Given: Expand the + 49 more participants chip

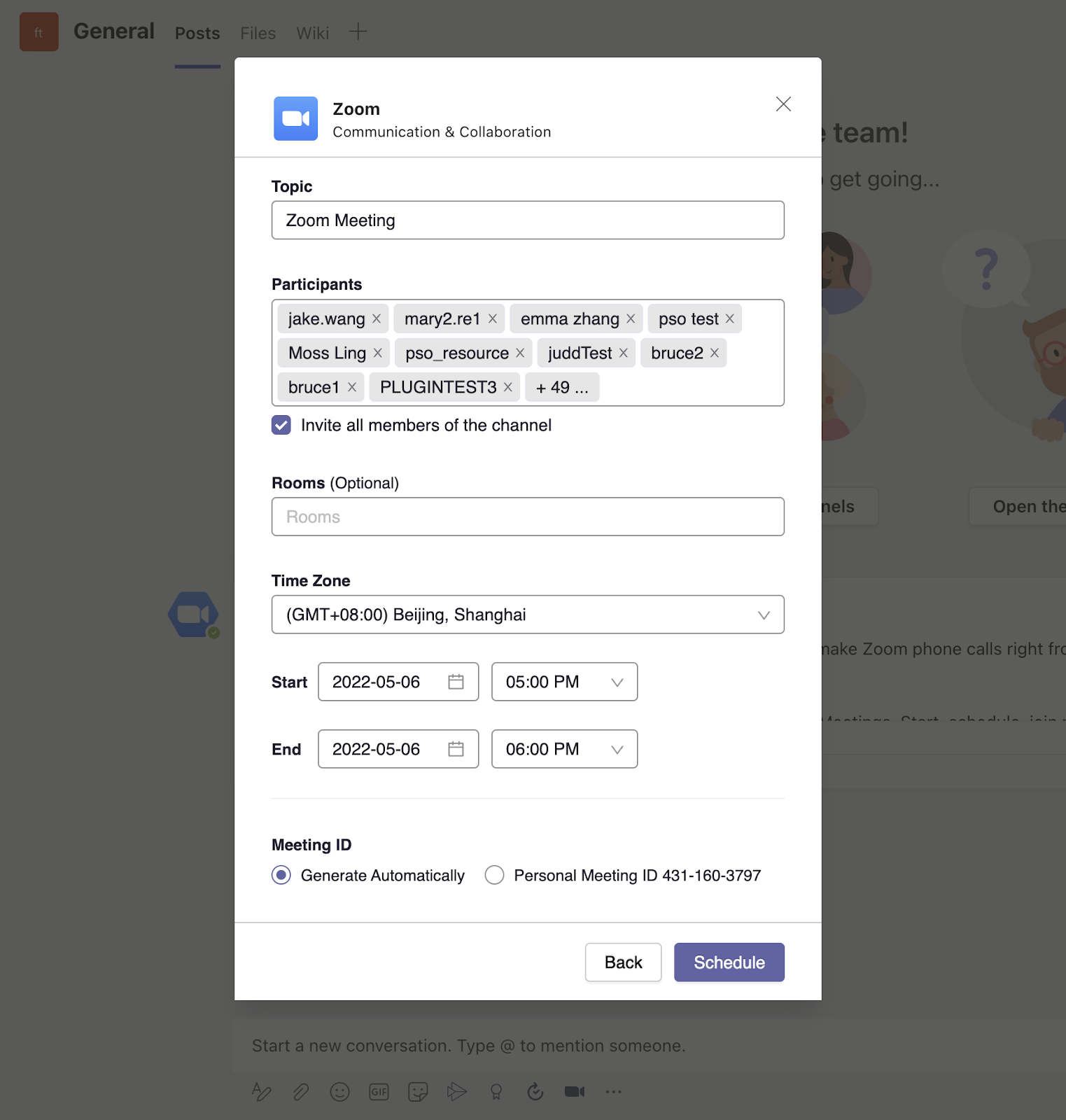Looking at the screenshot, I should click(x=562, y=387).
